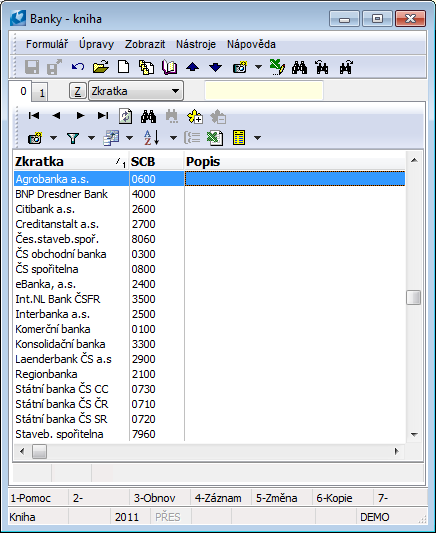Viewport: 436px width, 533px height.
Task: Click the 6-Kopie function key button
Action: point(343,498)
